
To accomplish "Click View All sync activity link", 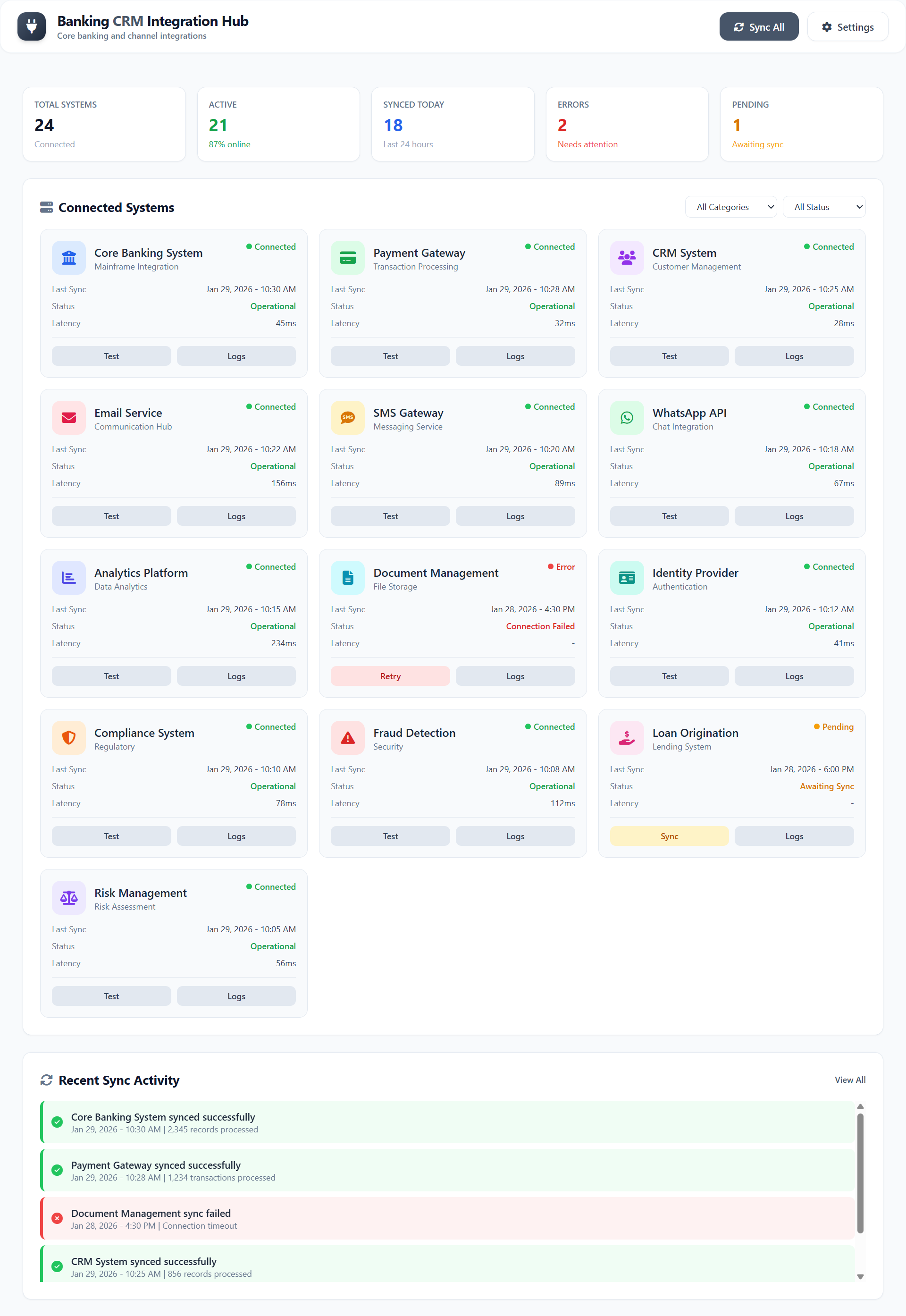I will (x=850, y=1080).
